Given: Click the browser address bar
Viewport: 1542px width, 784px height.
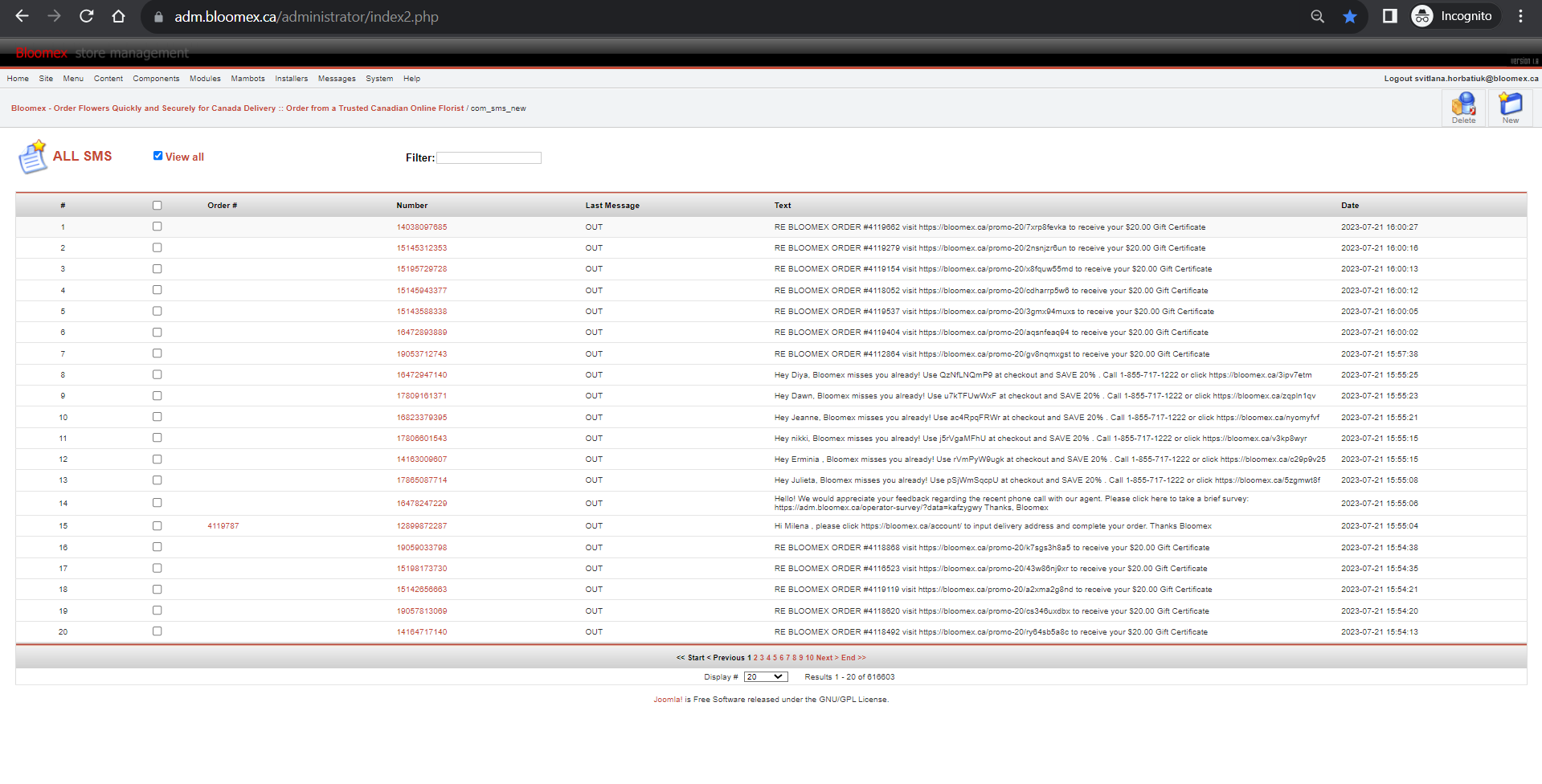Looking at the screenshot, I should [x=723, y=17].
